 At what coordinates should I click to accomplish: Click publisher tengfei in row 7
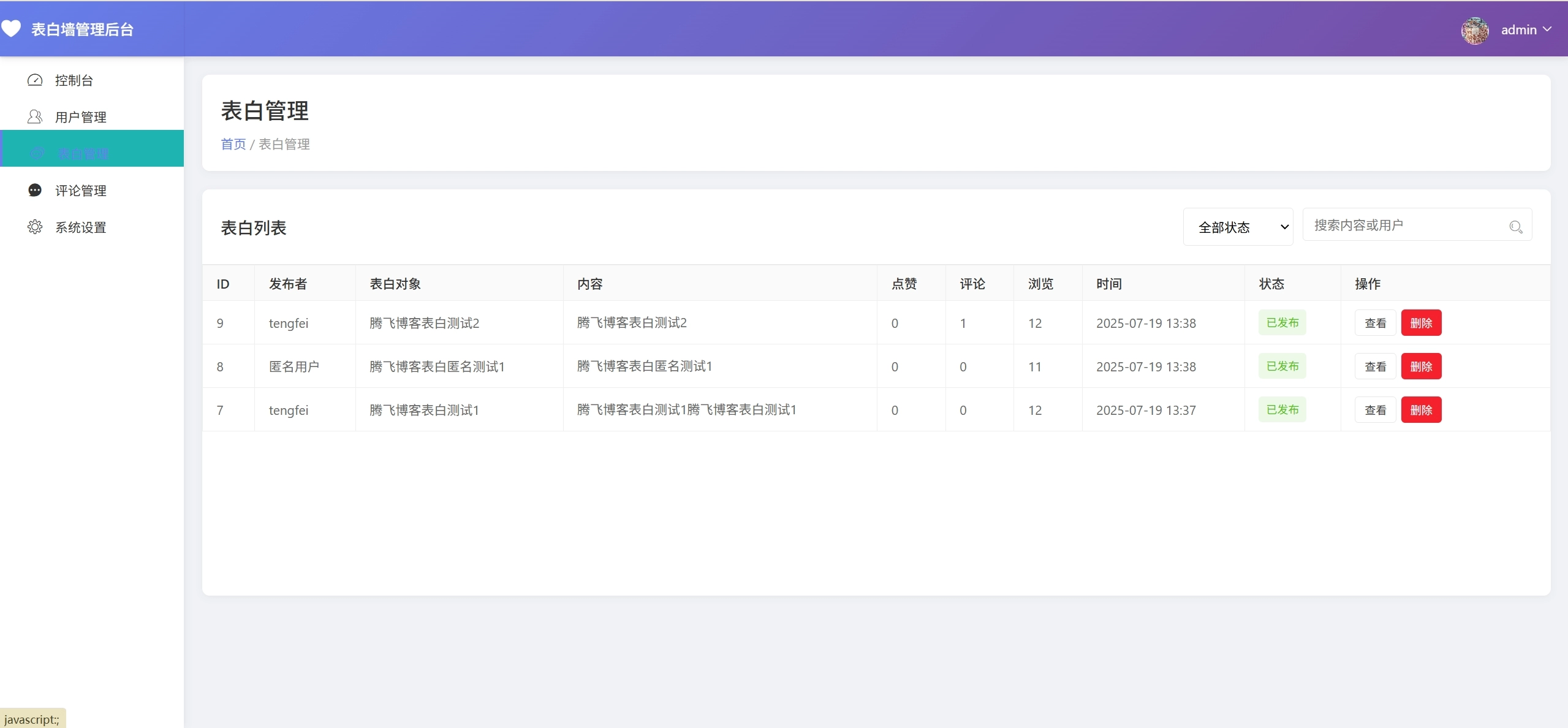click(289, 410)
